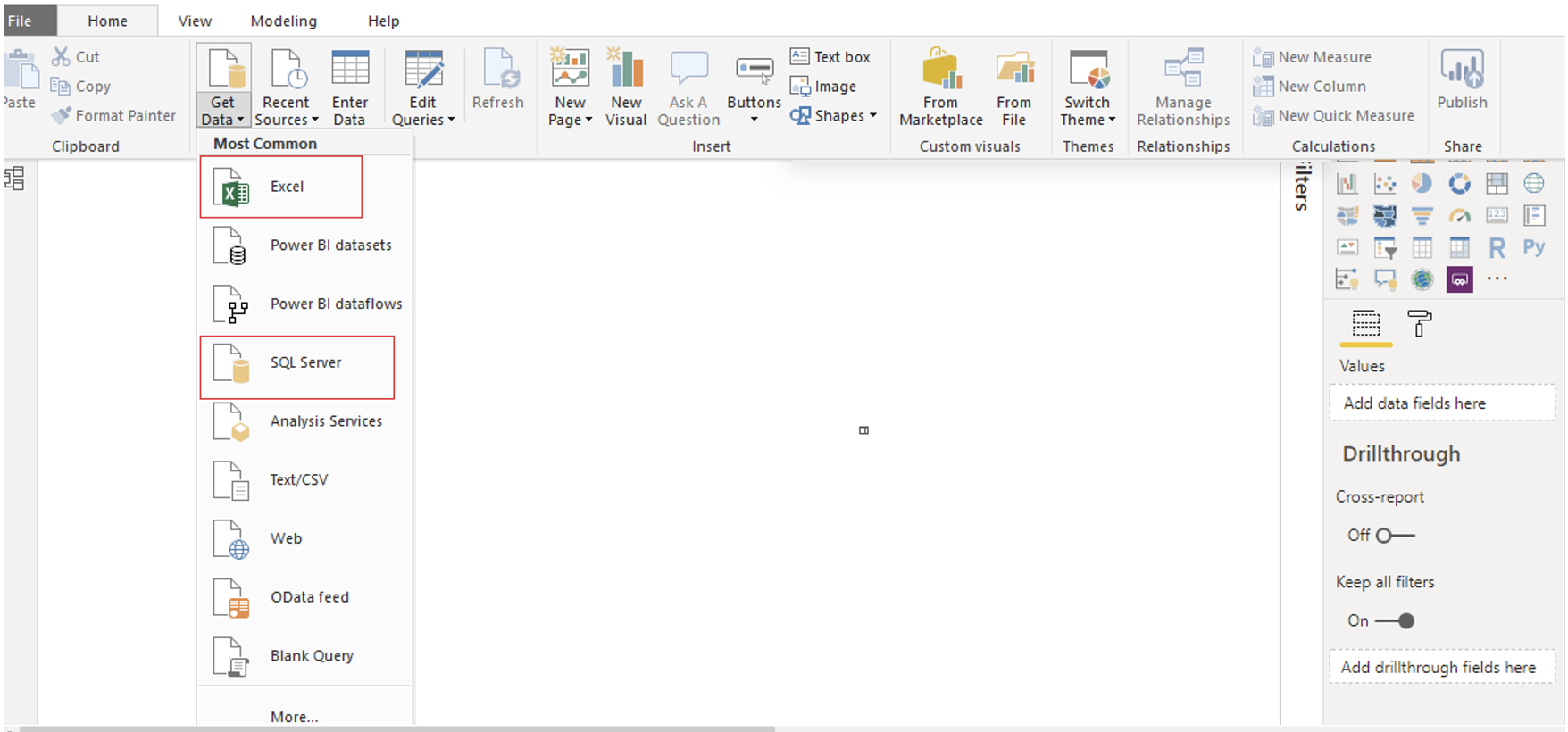Toggle Keep all filters switch
The image size is (1568, 732).
click(x=1394, y=621)
